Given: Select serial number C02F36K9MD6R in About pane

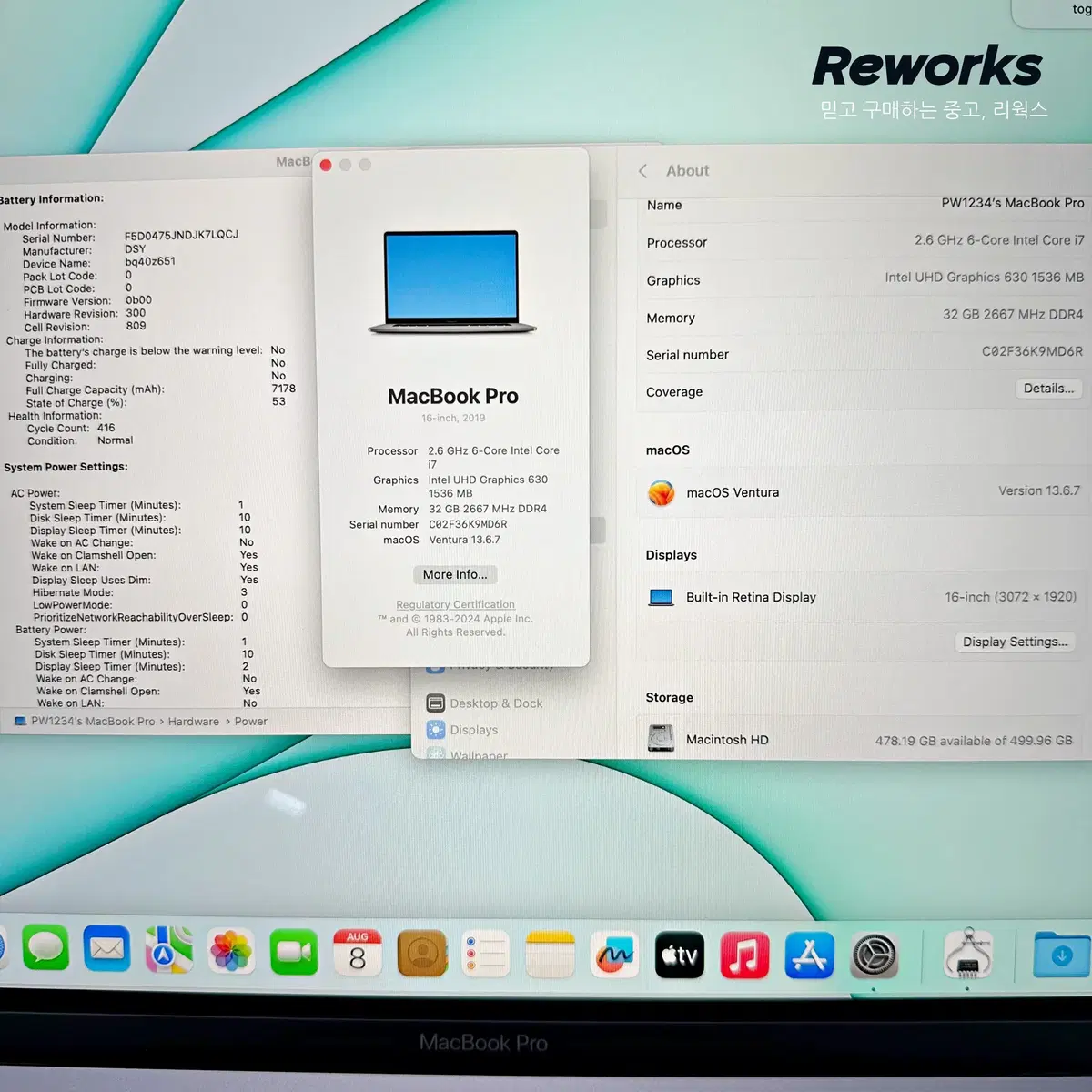Looking at the screenshot, I should pyautogui.click(x=1032, y=351).
